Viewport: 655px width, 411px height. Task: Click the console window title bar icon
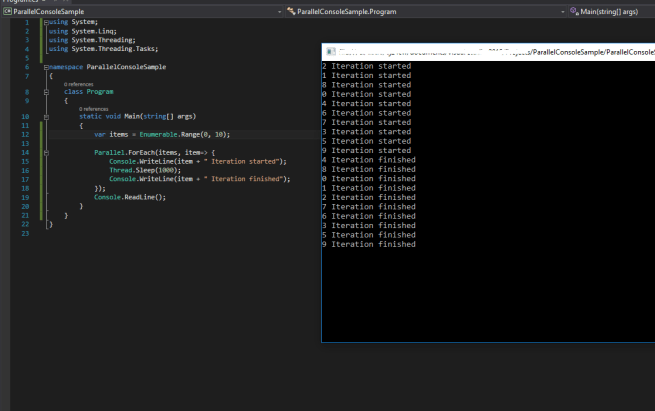coord(330,51)
